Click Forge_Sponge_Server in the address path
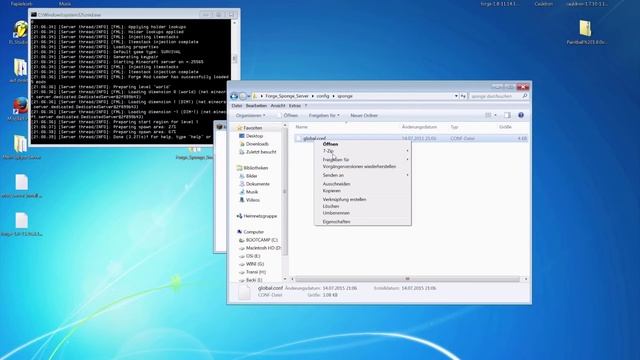This screenshot has width=640, height=360. [287, 96]
